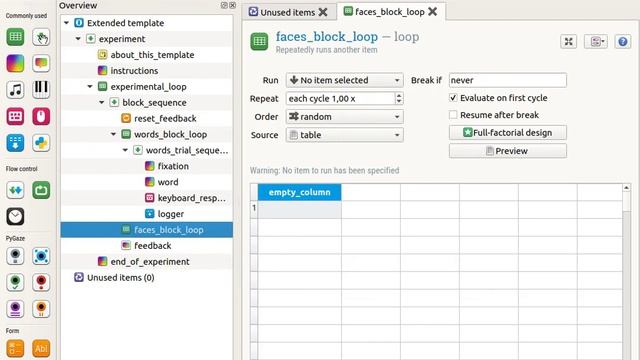Pick the coroutines item under Flow control
This screenshot has width=640, height=360.
16,190
